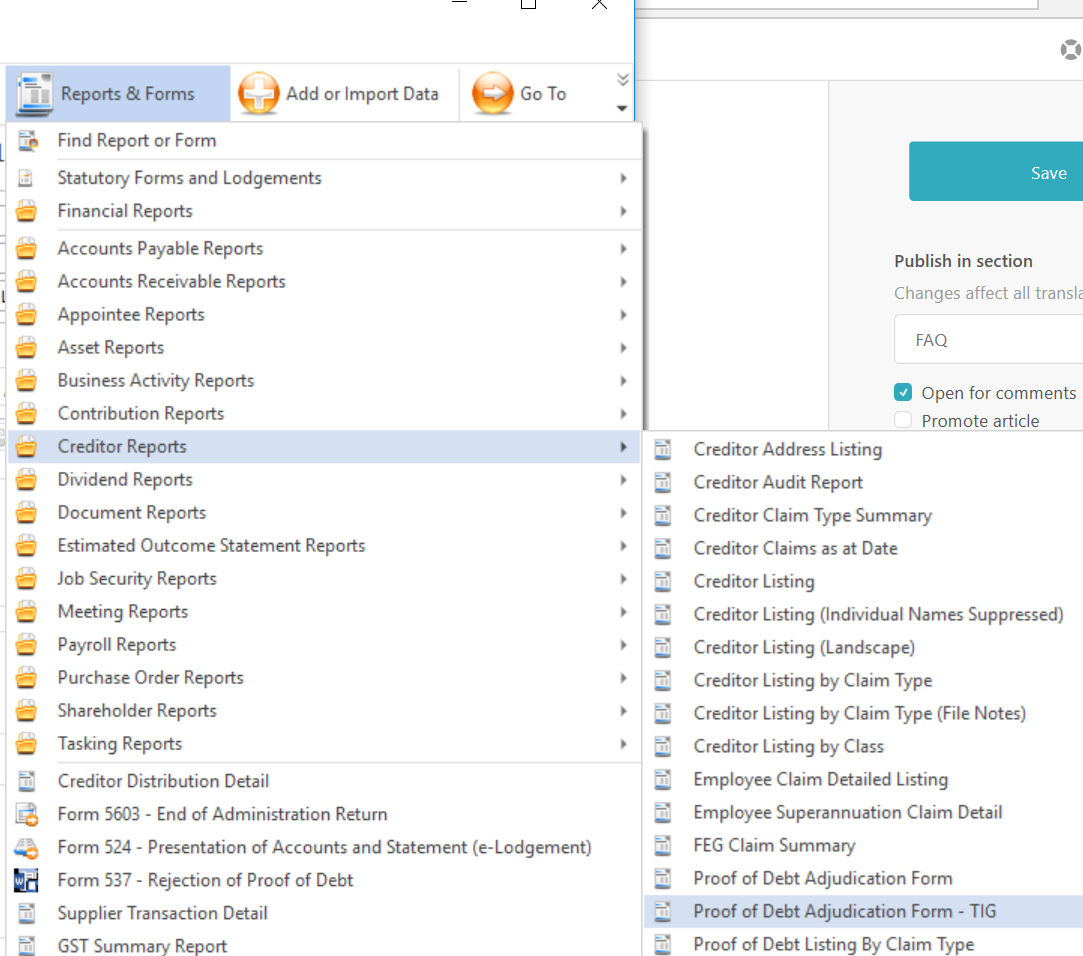
Task: Open the GST Summary Report
Action: [x=142, y=945]
